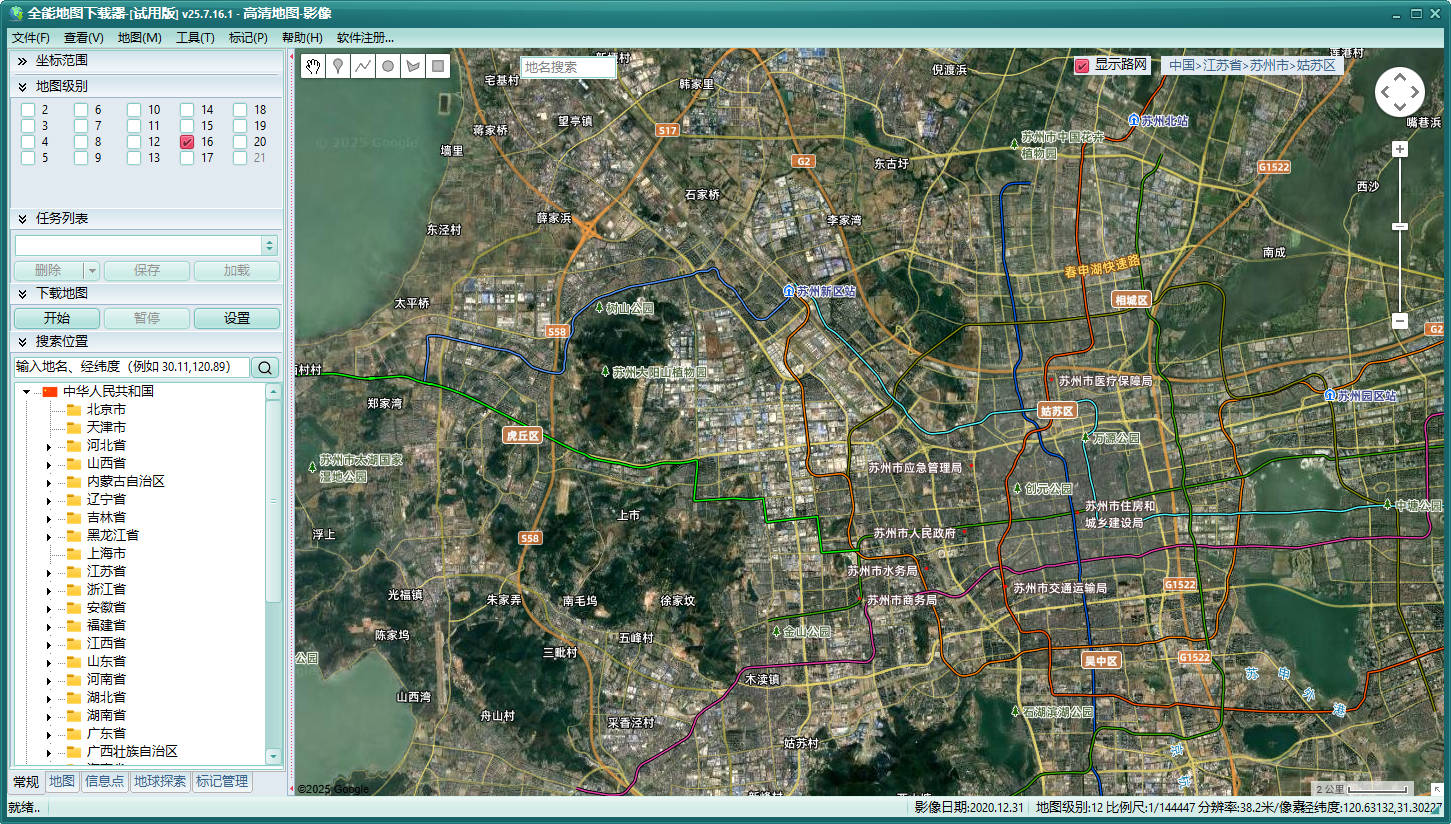The image size is (1451, 824).
Task: Expand the 河北省 tree node
Action: coord(48,446)
